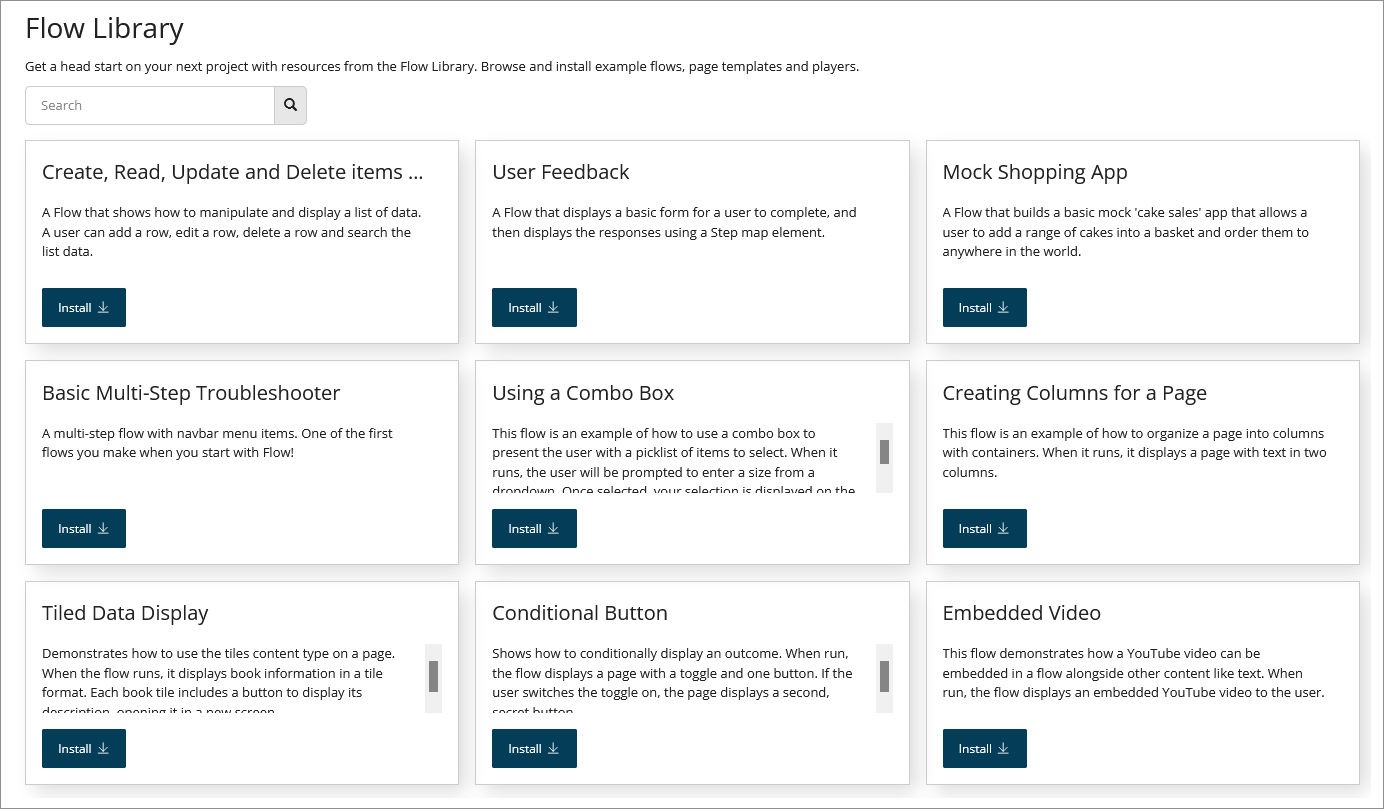Click the magnifying glass search icon
The height and width of the screenshot is (809, 1384).
(290, 105)
